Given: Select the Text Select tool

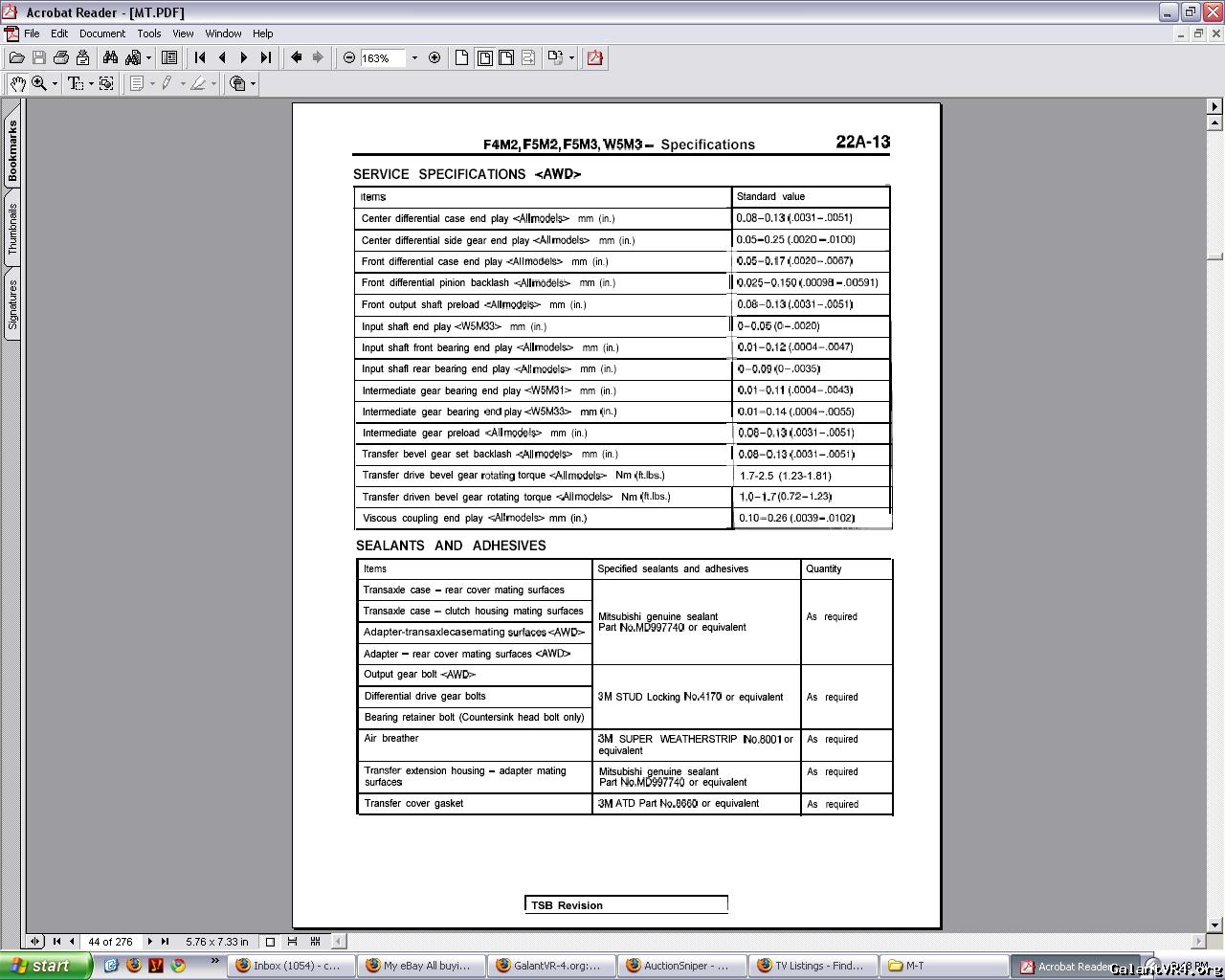Looking at the screenshot, I should click(x=76, y=84).
